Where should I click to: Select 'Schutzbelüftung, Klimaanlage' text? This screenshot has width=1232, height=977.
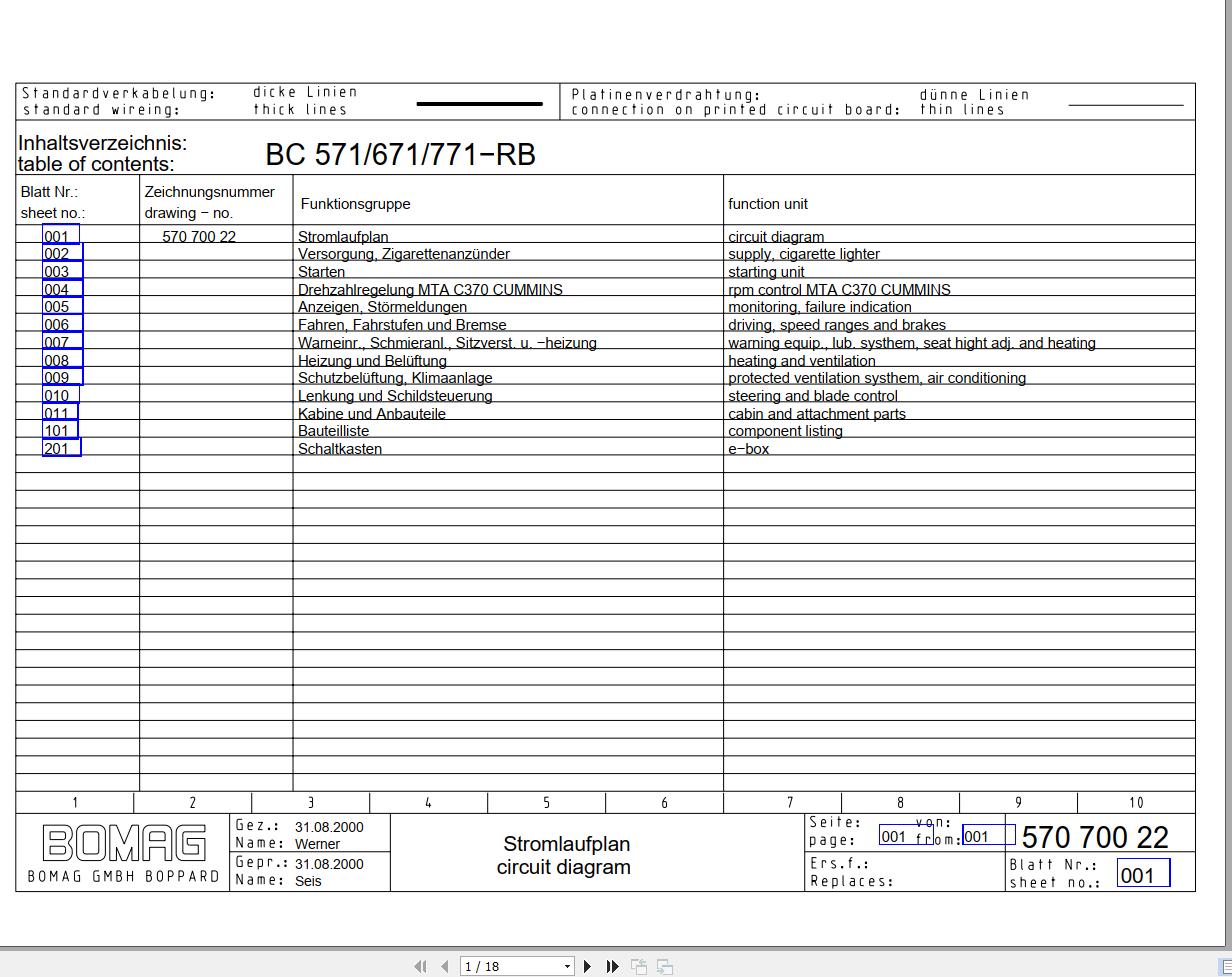395,378
